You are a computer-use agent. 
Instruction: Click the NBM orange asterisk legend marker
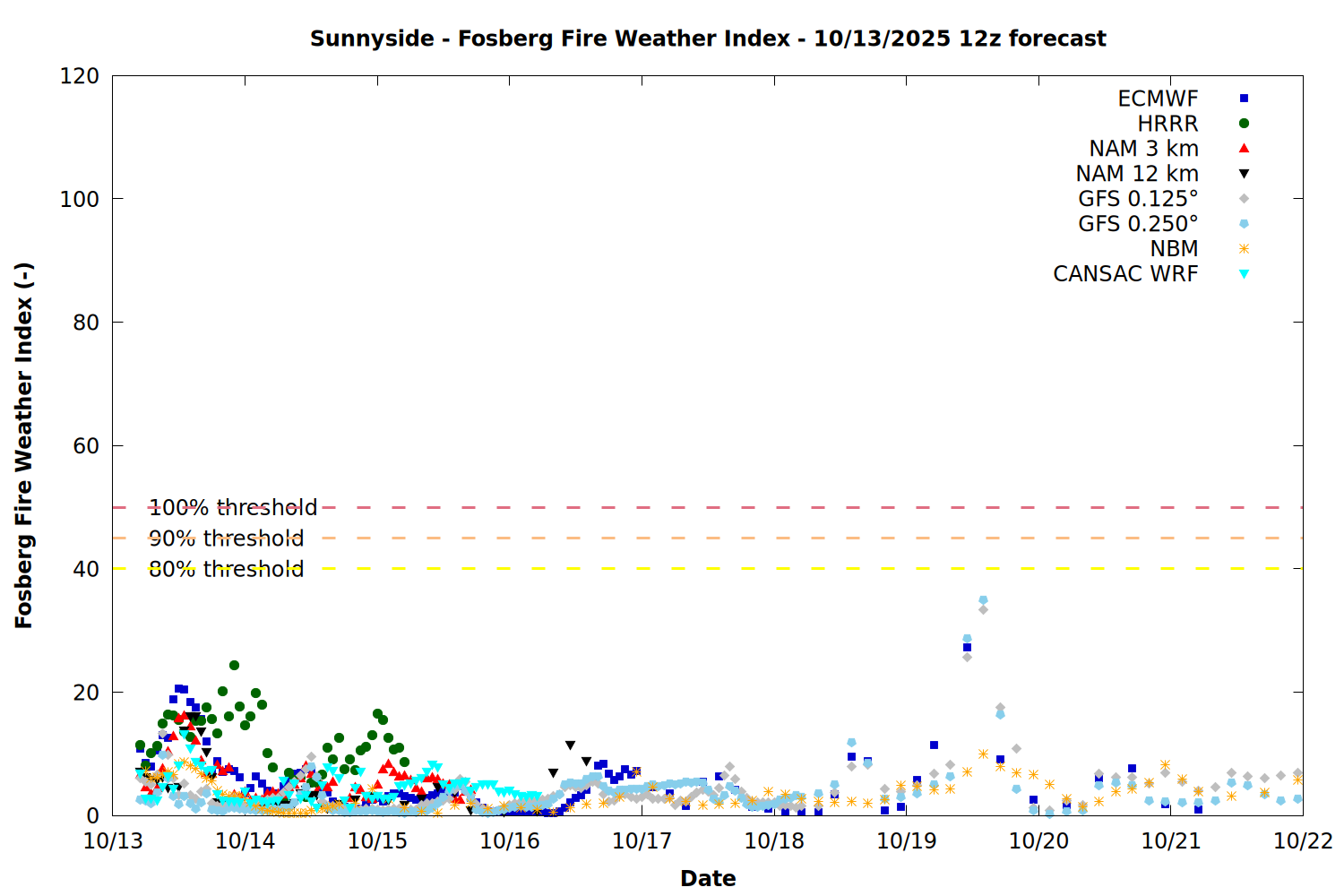(1244, 249)
